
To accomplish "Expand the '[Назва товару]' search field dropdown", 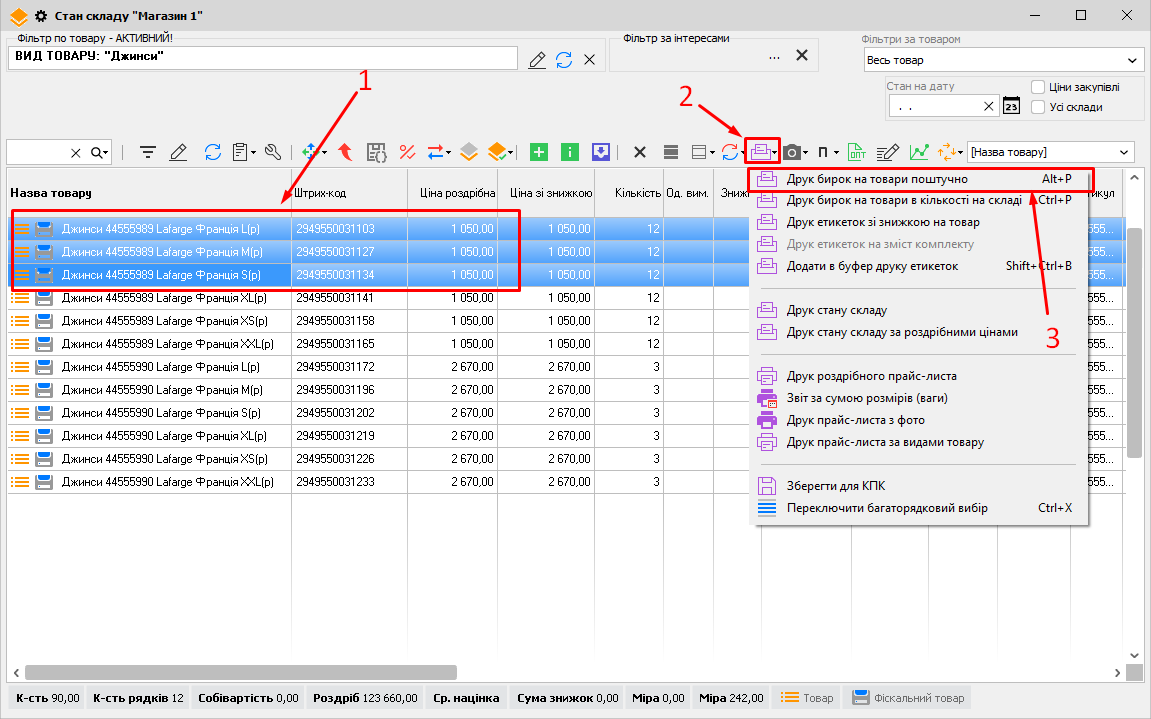I will [1125, 152].
